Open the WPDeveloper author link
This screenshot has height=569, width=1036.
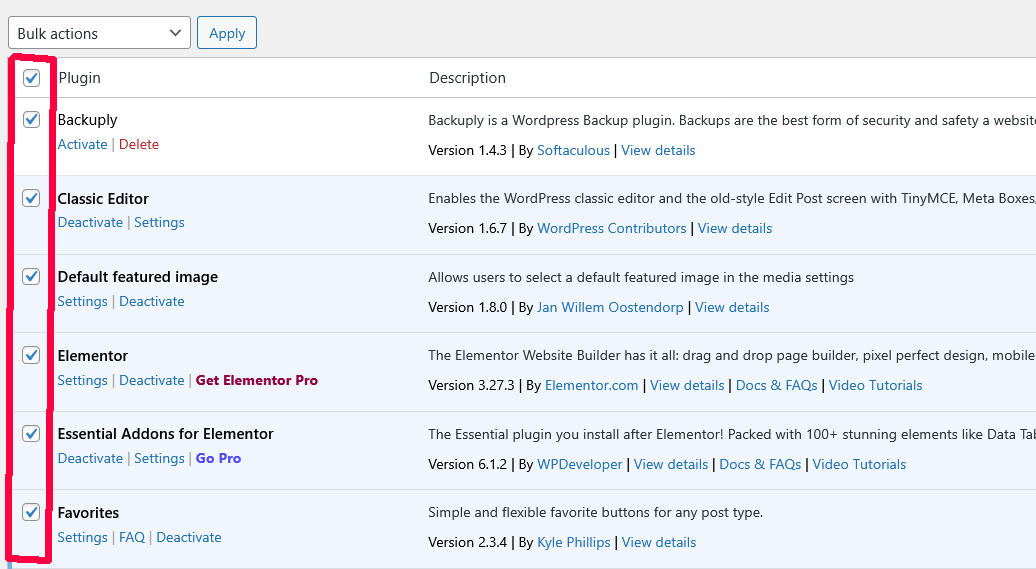click(x=580, y=464)
